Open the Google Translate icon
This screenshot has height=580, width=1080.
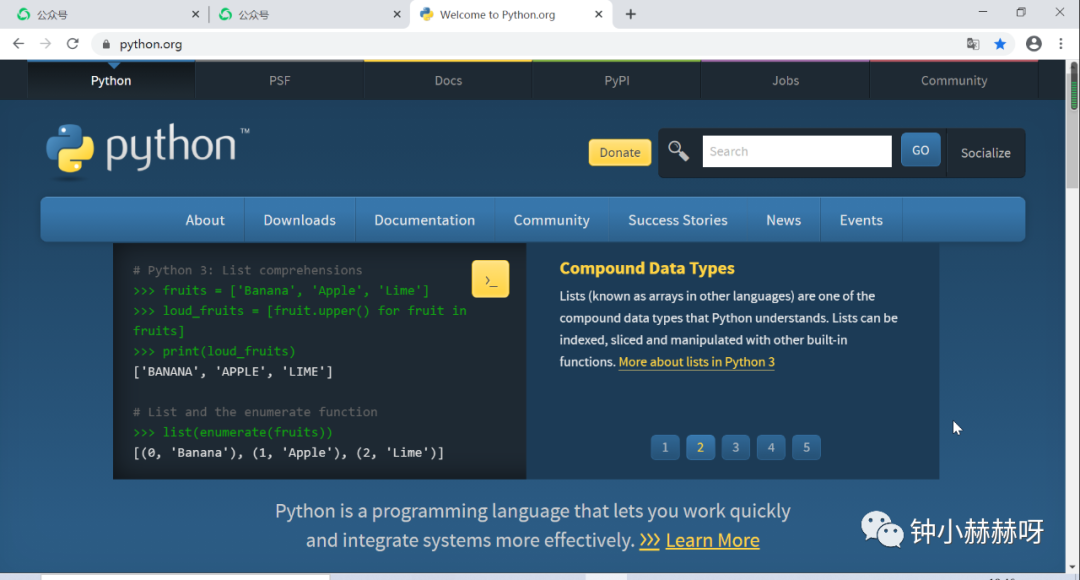pos(973,44)
